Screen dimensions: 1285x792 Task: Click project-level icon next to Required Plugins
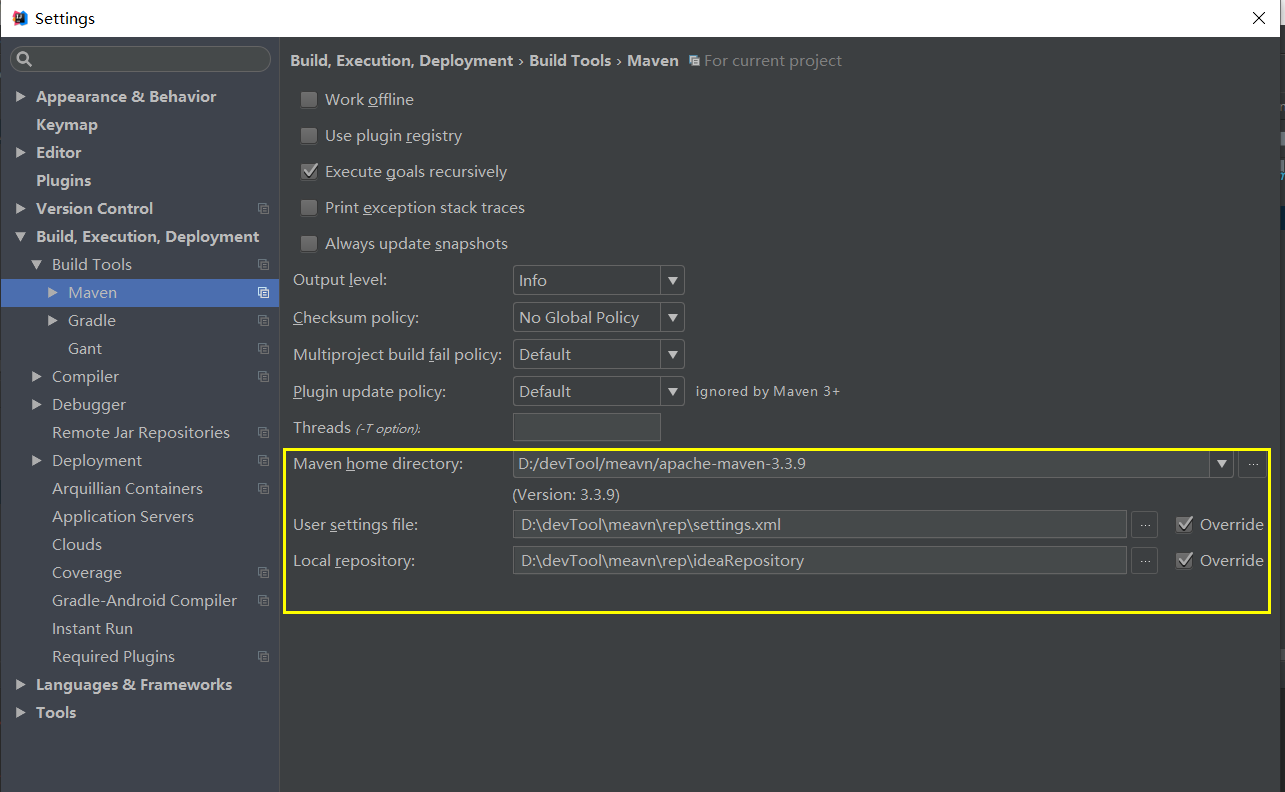click(263, 657)
